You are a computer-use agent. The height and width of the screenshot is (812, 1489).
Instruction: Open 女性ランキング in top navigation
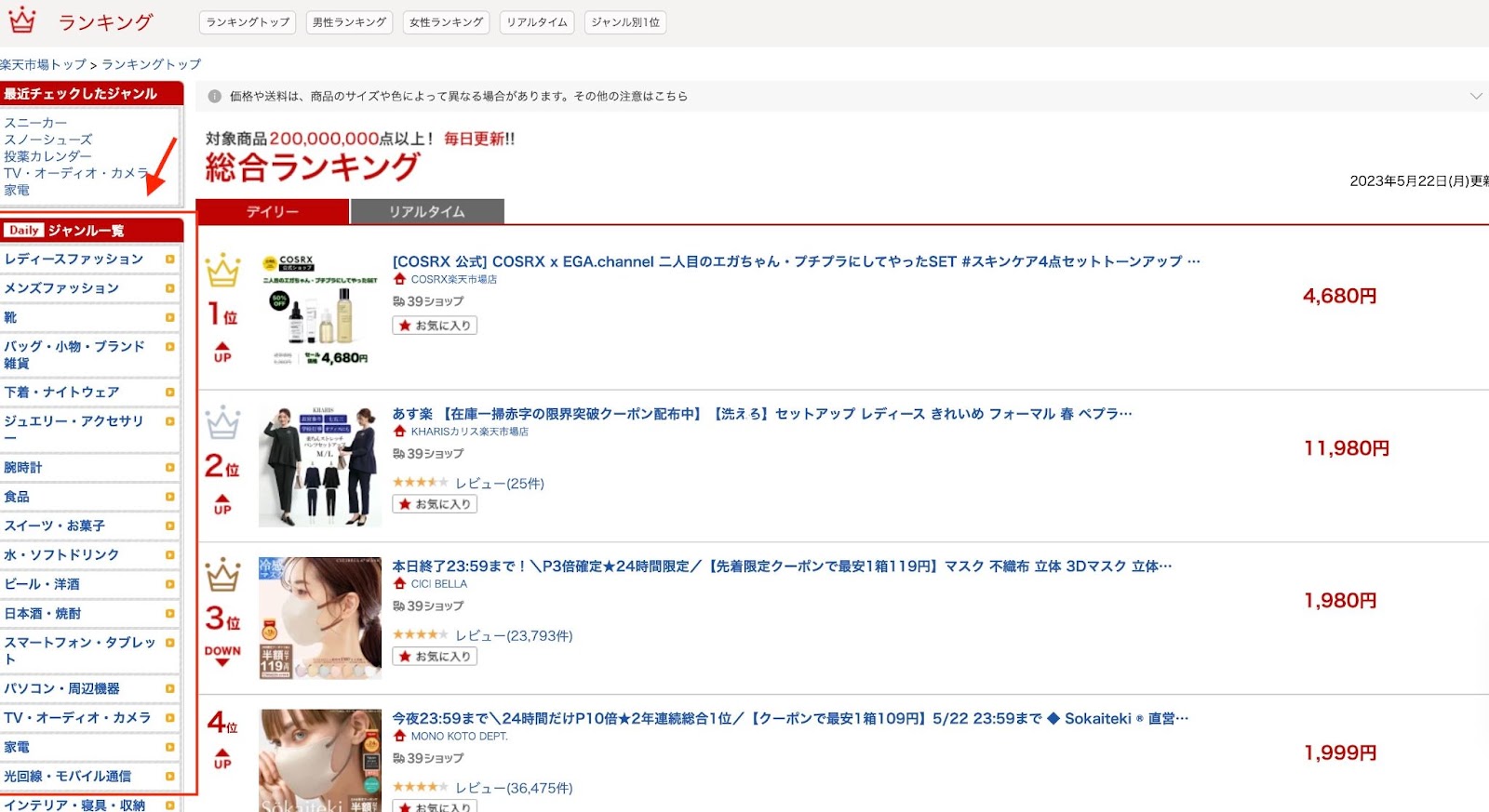[x=447, y=22]
